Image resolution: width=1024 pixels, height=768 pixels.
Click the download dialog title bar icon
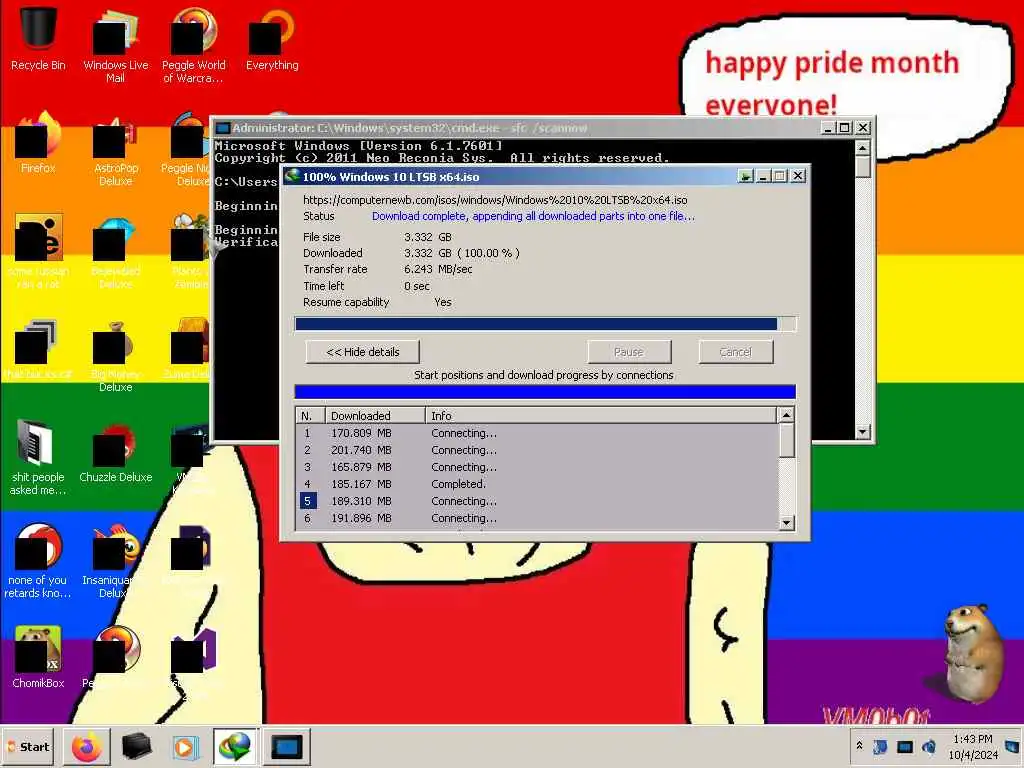click(292, 176)
